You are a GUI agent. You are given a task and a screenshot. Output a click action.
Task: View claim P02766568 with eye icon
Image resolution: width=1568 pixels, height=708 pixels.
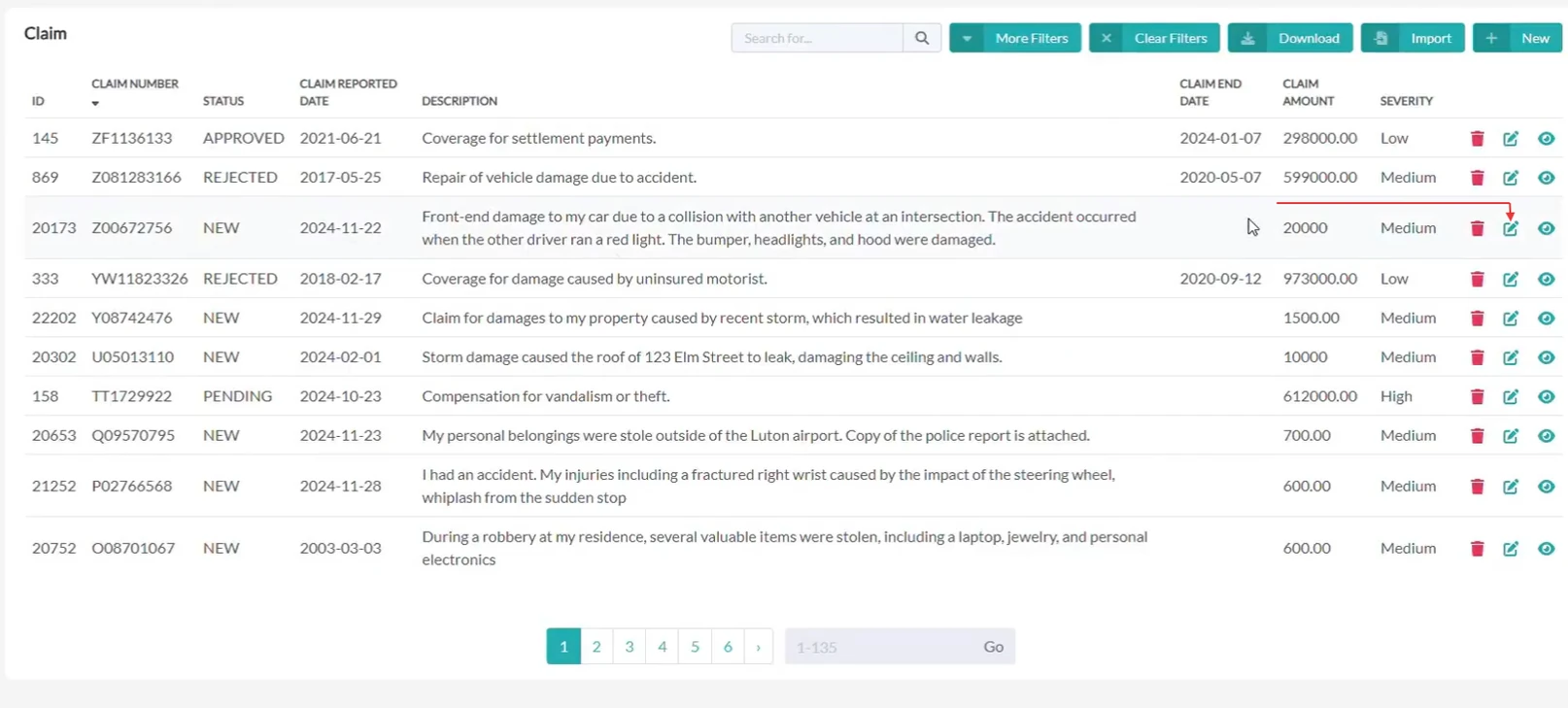click(1547, 487)
